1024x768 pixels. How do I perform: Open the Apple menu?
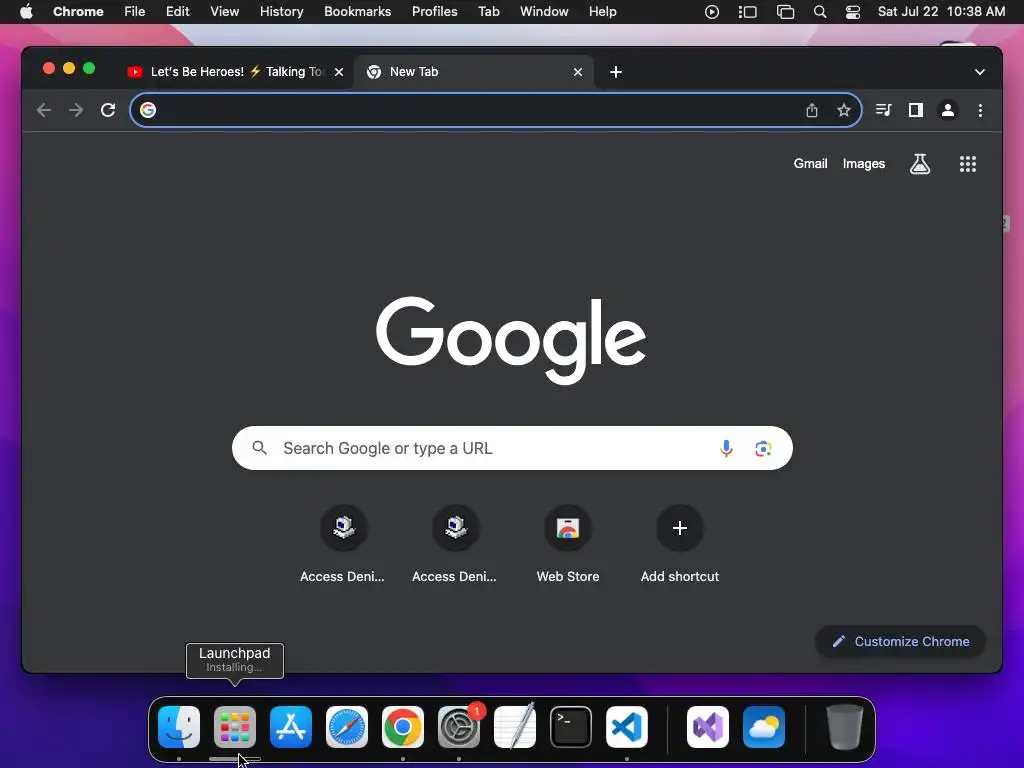click(x=26, y=12)
